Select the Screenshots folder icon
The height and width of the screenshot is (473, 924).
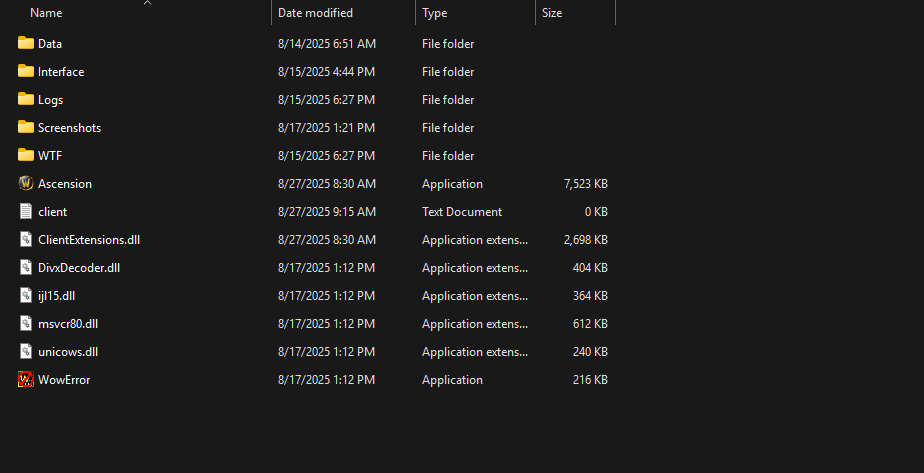point(26,128)
